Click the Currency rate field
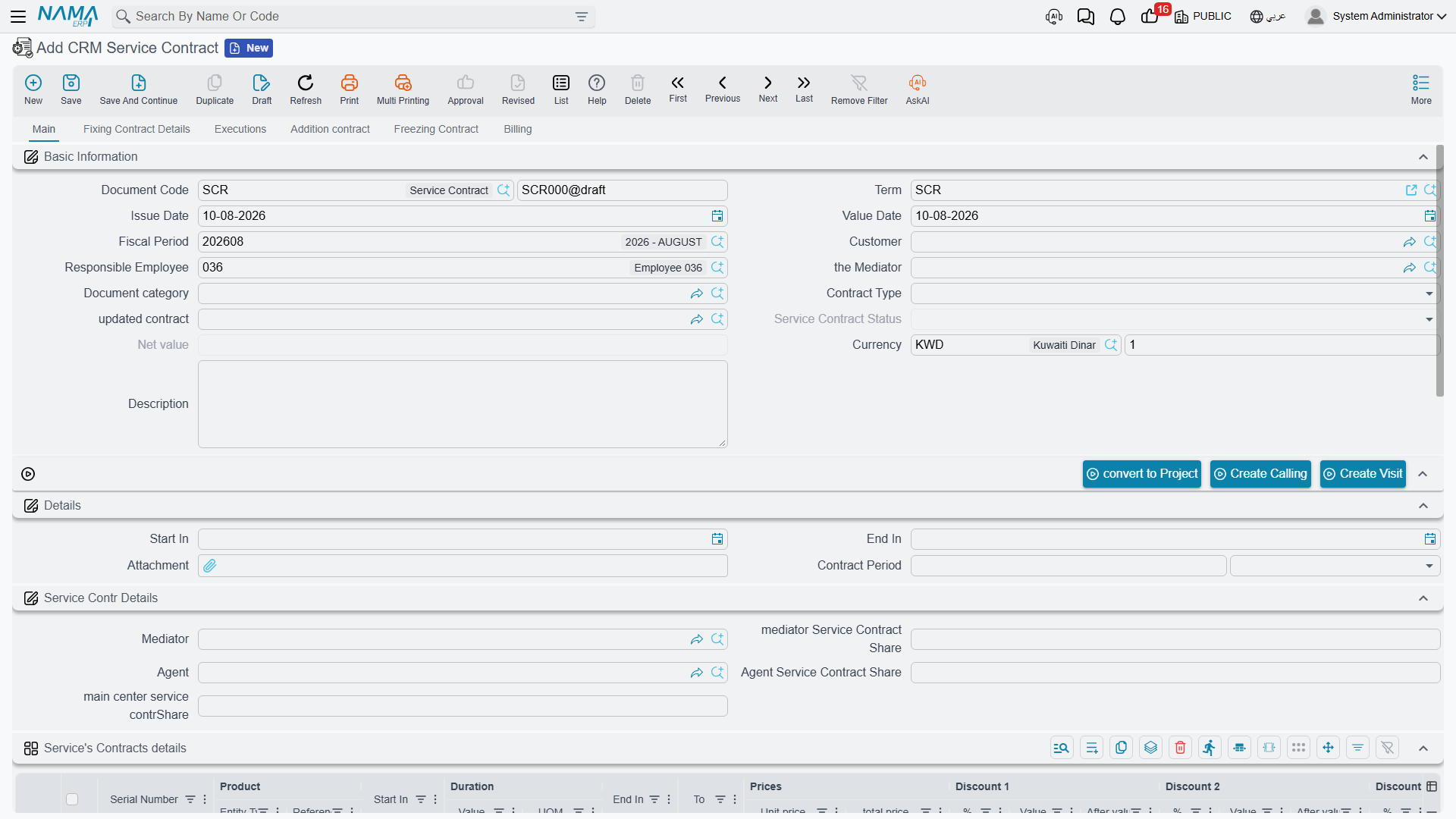 coord(1282,345)
